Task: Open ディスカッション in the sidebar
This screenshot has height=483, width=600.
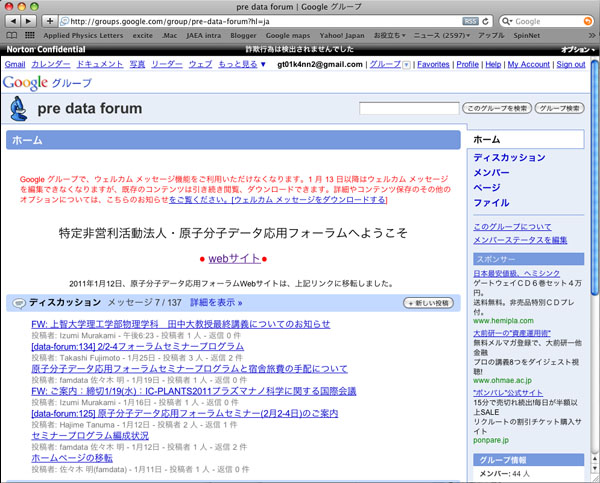Action: click(509, 158)
